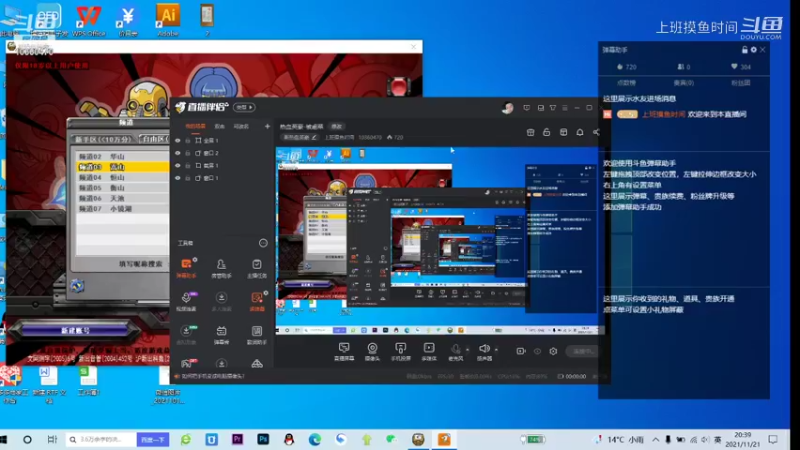Open 弹幕助手 tool in toolbox
Viewport: 800px width, 450px height.
[186, 268]
